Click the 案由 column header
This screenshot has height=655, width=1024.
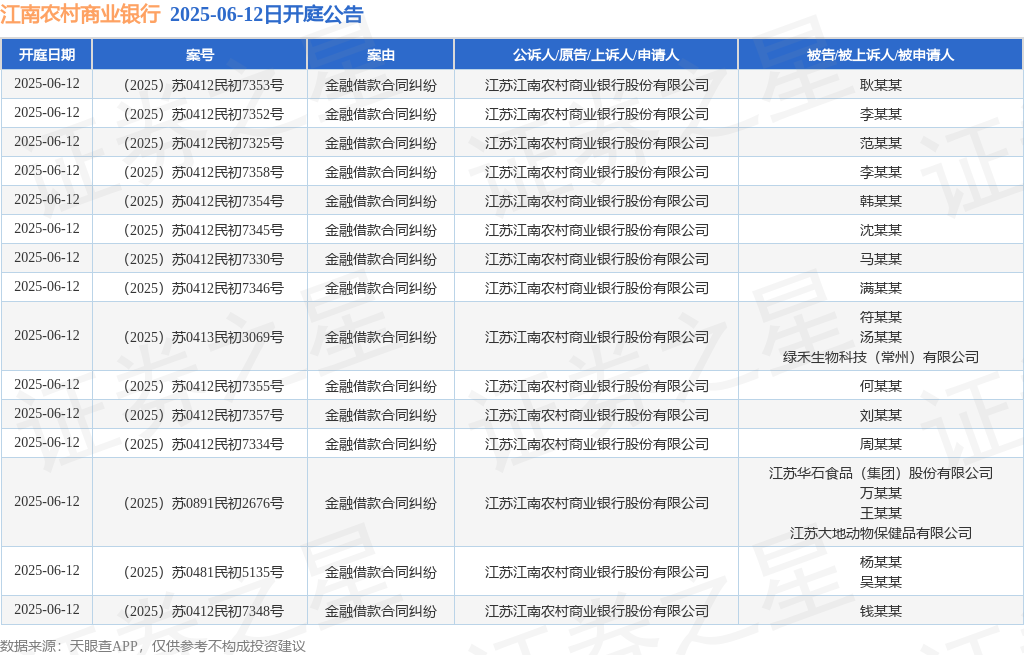click(x=380, y=55)
